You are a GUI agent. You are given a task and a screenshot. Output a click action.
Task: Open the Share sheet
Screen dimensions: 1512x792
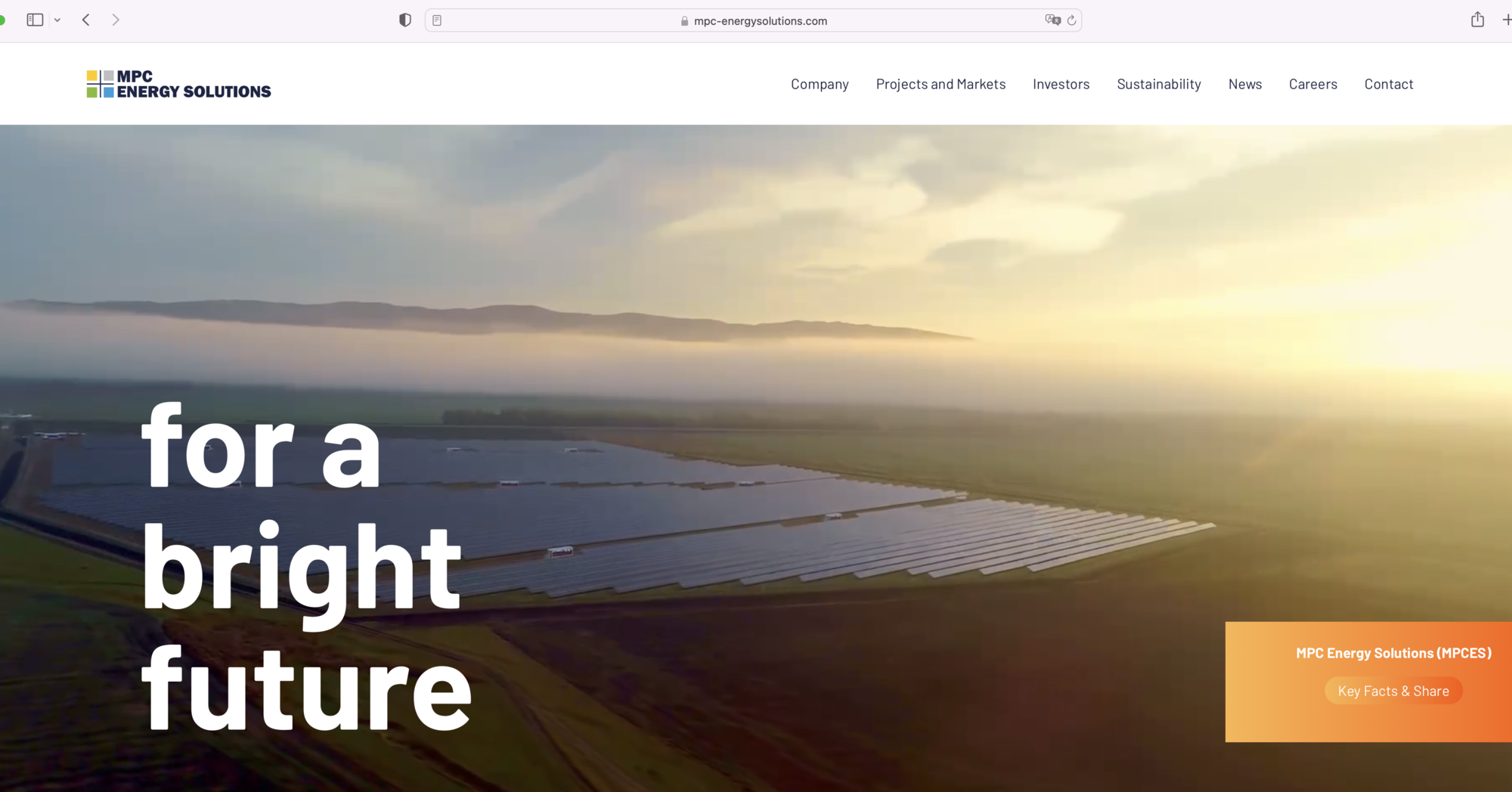click(x=1477, y=20)
